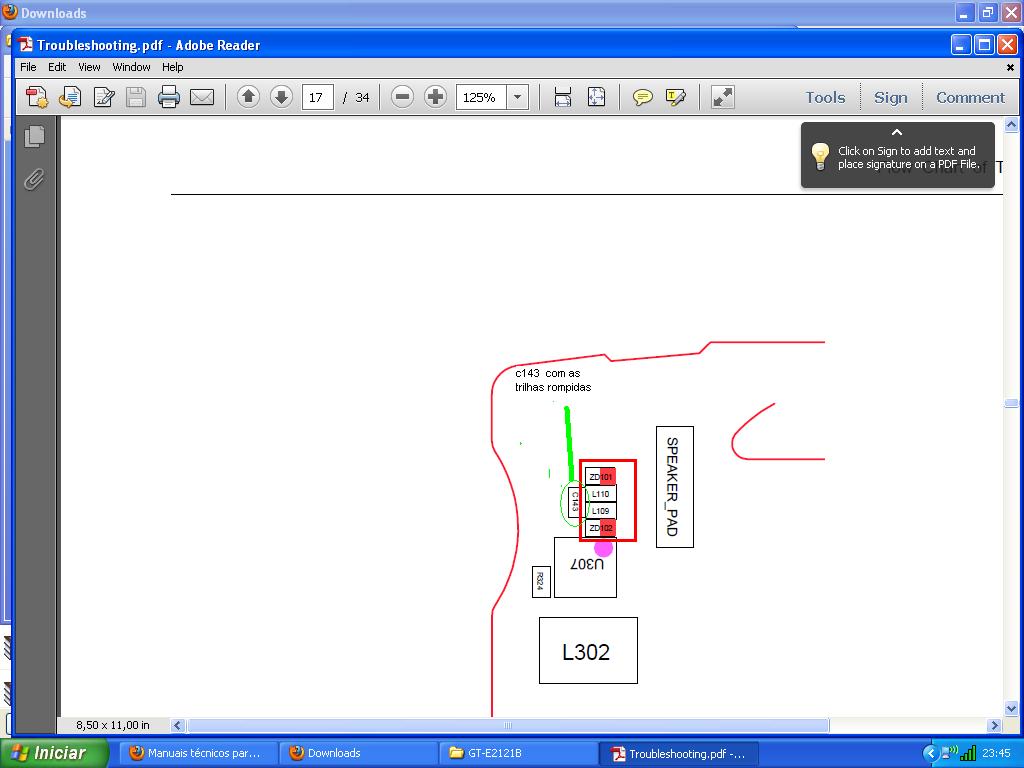Image resolution: width=1024 pixels, height=768 pixels.
Task: Switch to Downloads taskbar item
Action: [358, 753]
